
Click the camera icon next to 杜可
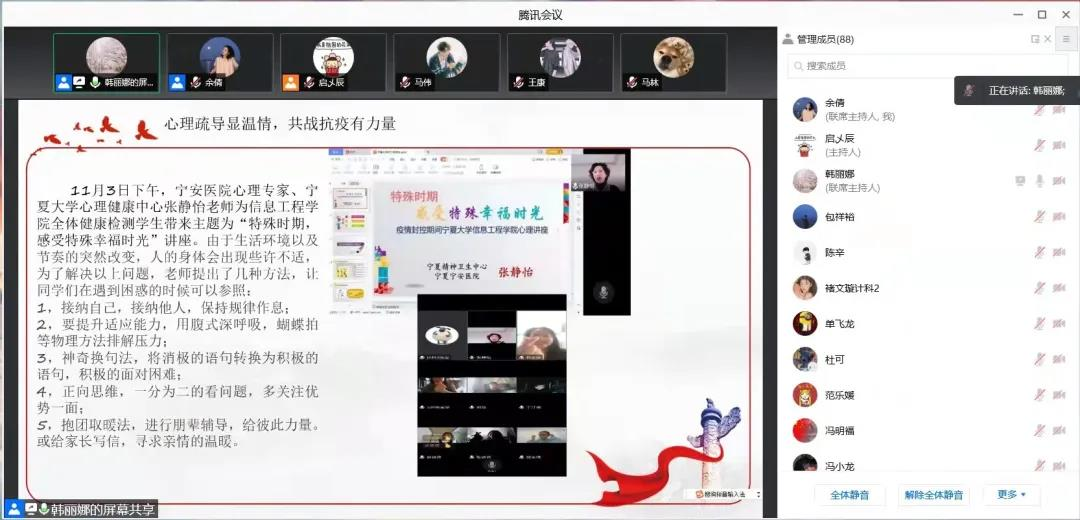[x=1059, y=359]
